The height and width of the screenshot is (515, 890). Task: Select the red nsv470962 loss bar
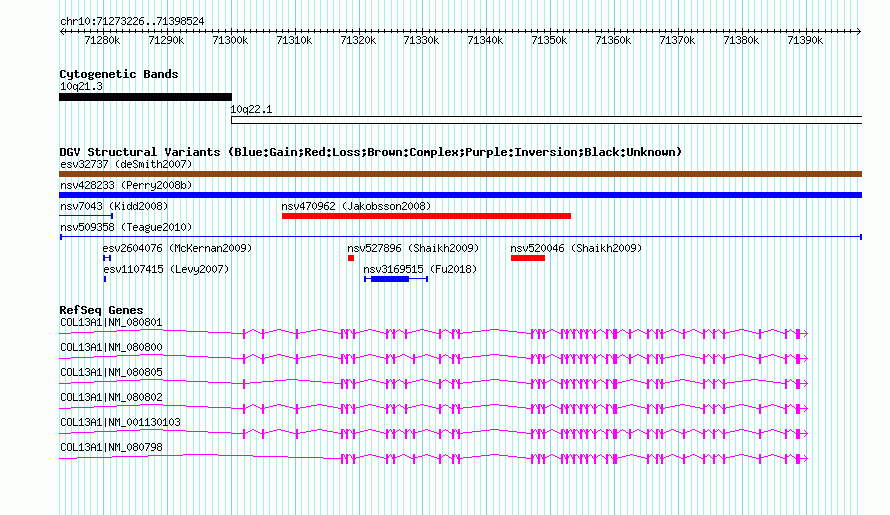(426, 216)
